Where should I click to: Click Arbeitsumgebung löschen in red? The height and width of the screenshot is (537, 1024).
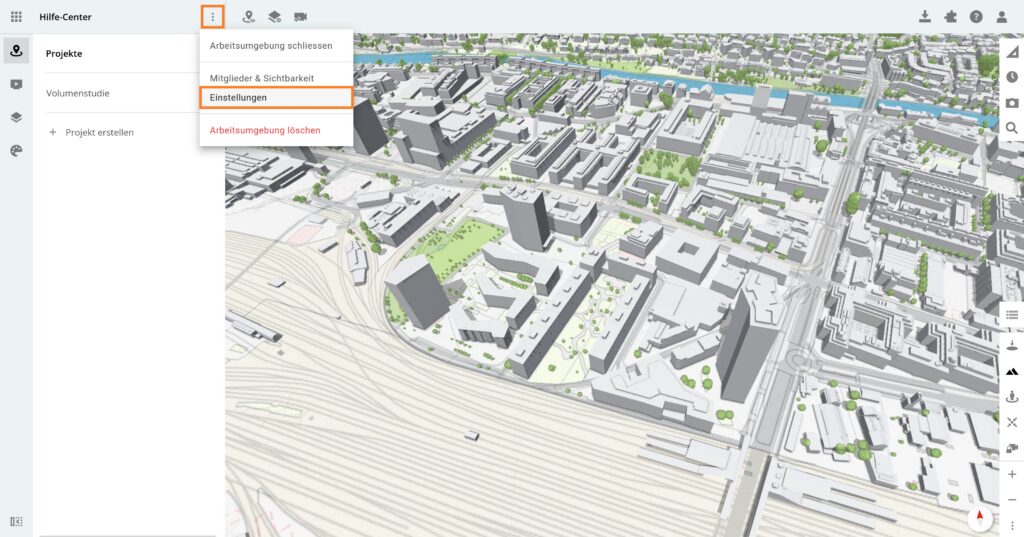coord(265,130)
